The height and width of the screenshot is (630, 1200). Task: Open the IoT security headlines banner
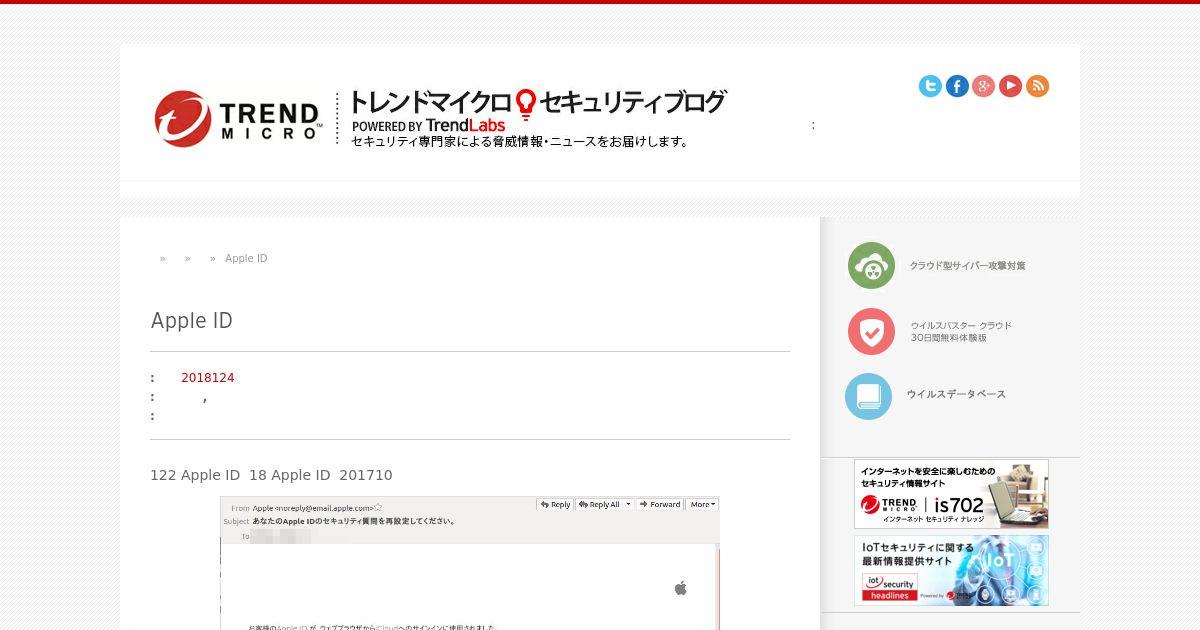tap(951, 570)
